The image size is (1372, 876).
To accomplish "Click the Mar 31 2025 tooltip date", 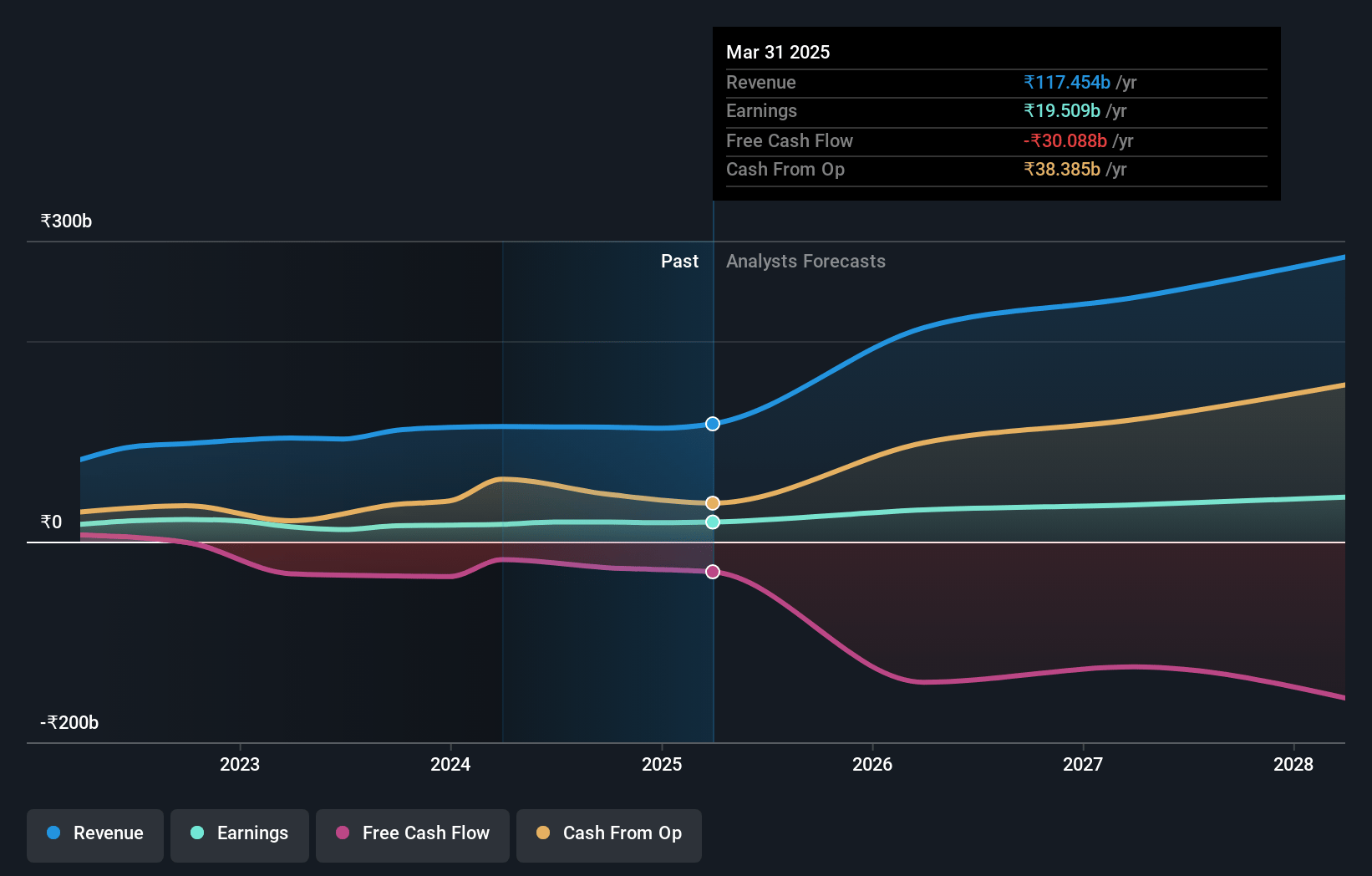I will tap(778, 52).
